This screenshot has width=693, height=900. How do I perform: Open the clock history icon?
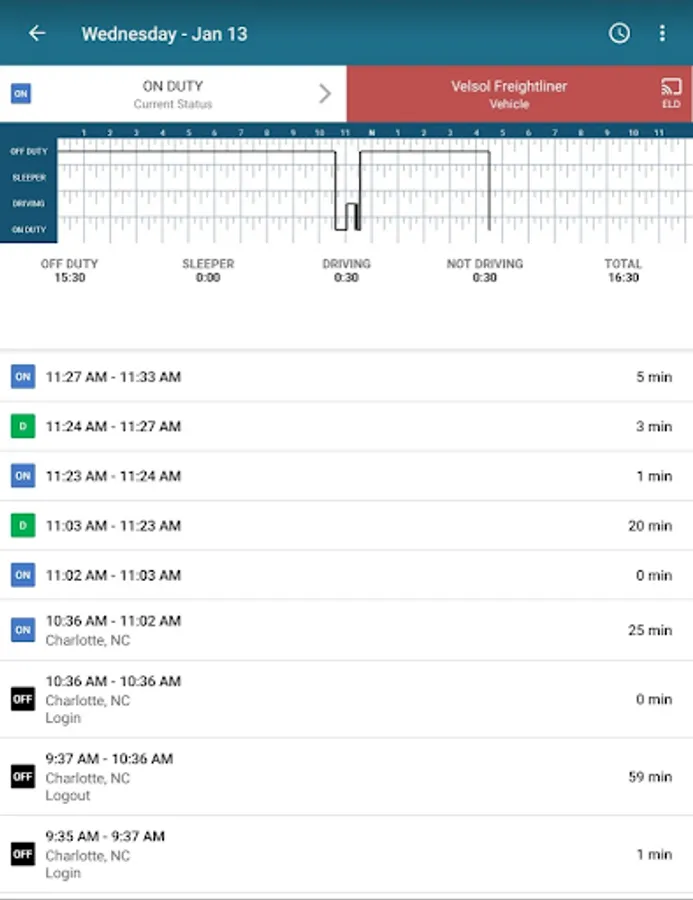(619, 33)
